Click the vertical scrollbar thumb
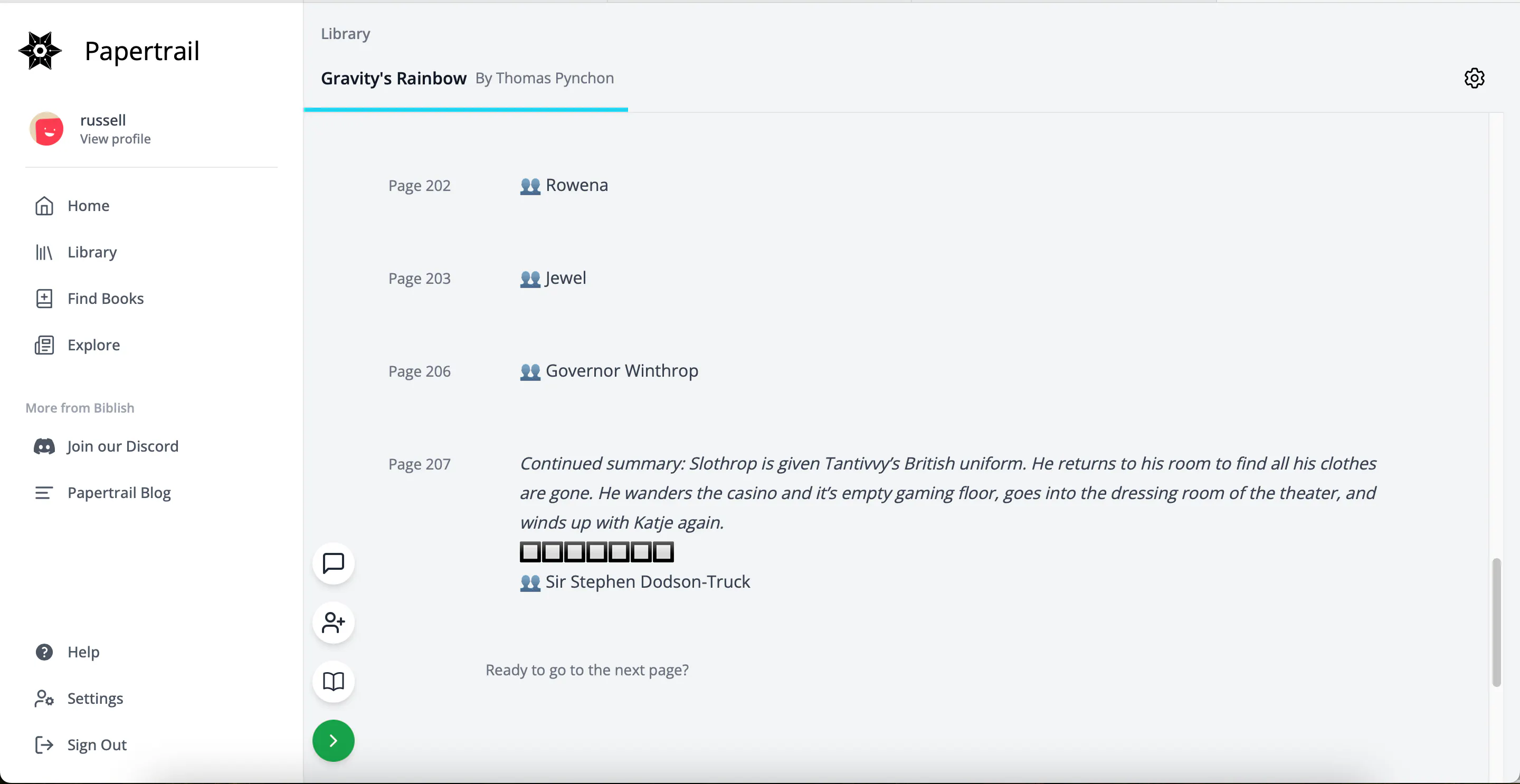 [x=1496, y=622]
